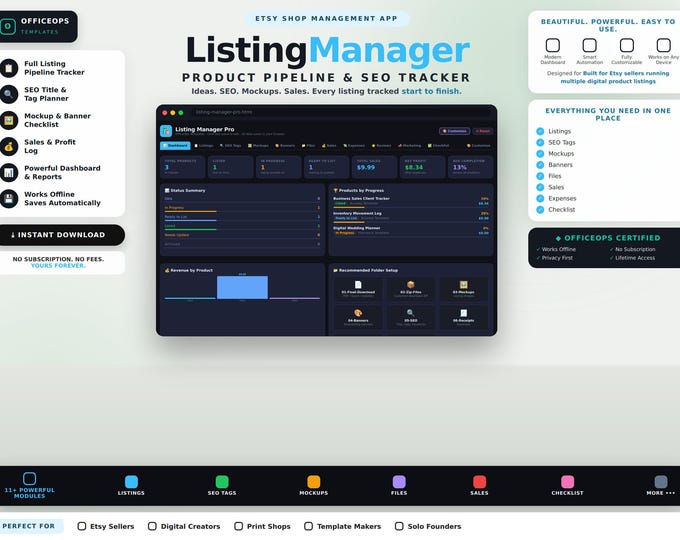Click the Total Products 3 stat card
The image size is (680, 540).
pos(182,167)
